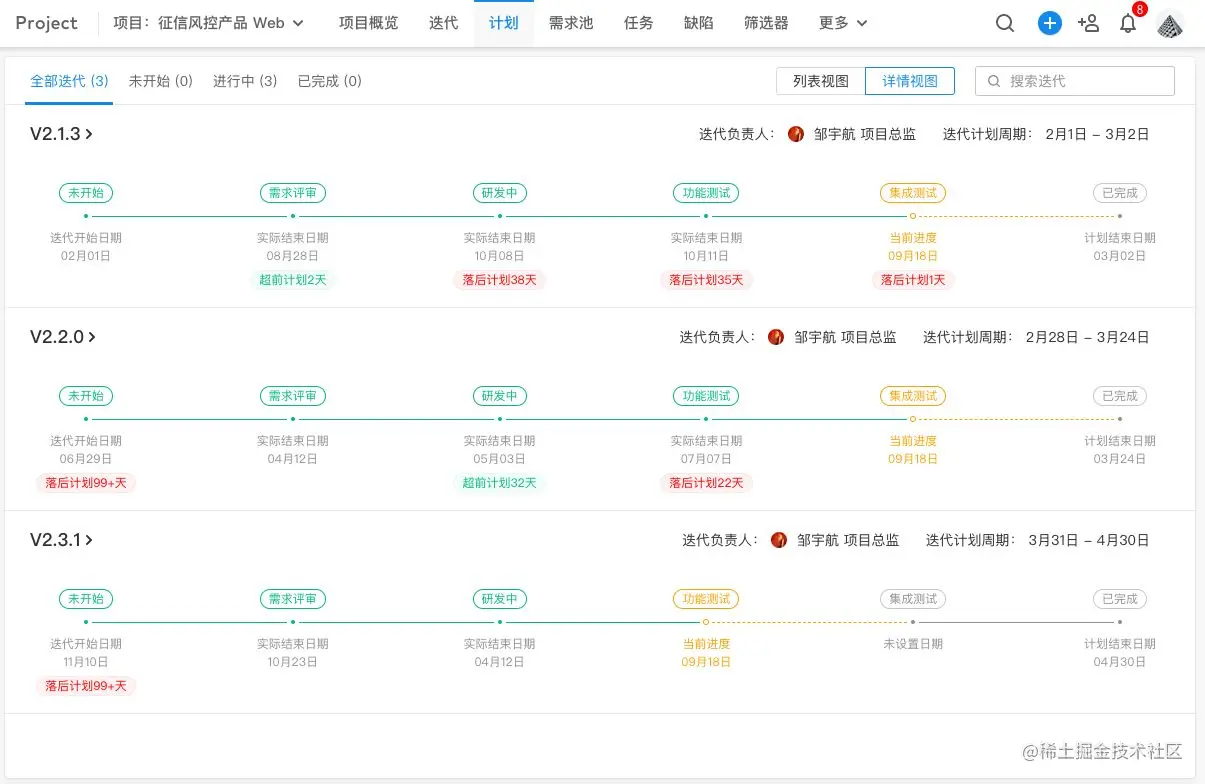
Task: Open the add member icon
Action: click(x=1089, y=24)
